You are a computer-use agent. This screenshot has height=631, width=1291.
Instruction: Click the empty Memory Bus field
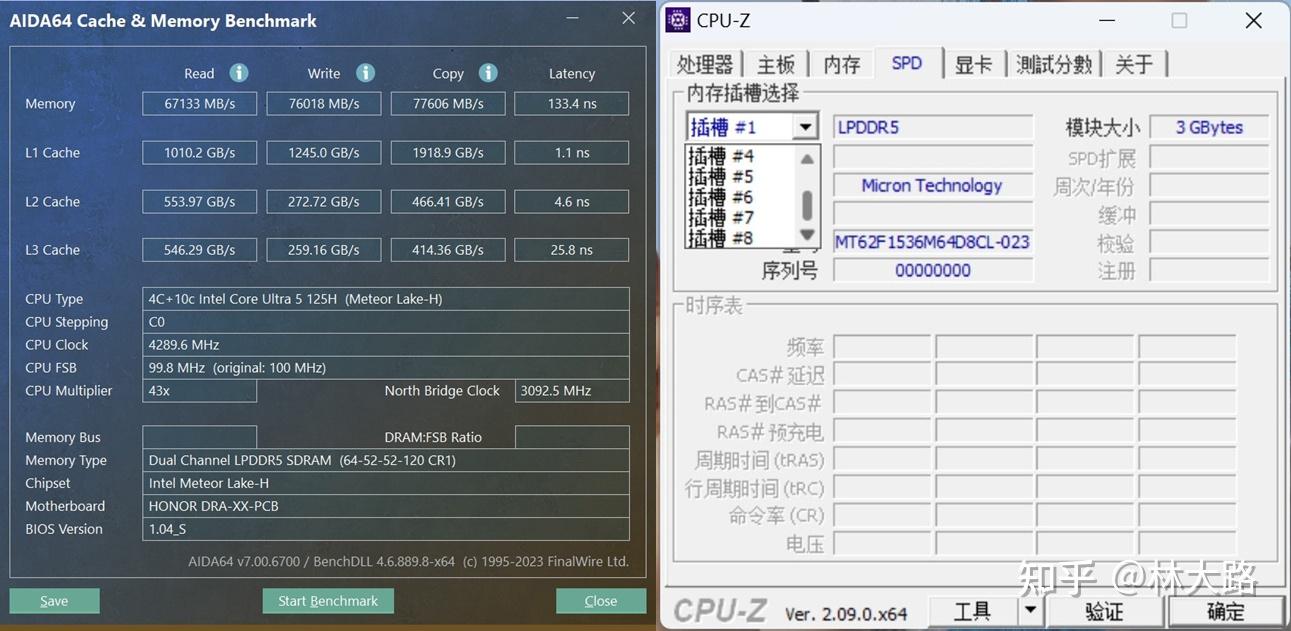coord(199,437)
